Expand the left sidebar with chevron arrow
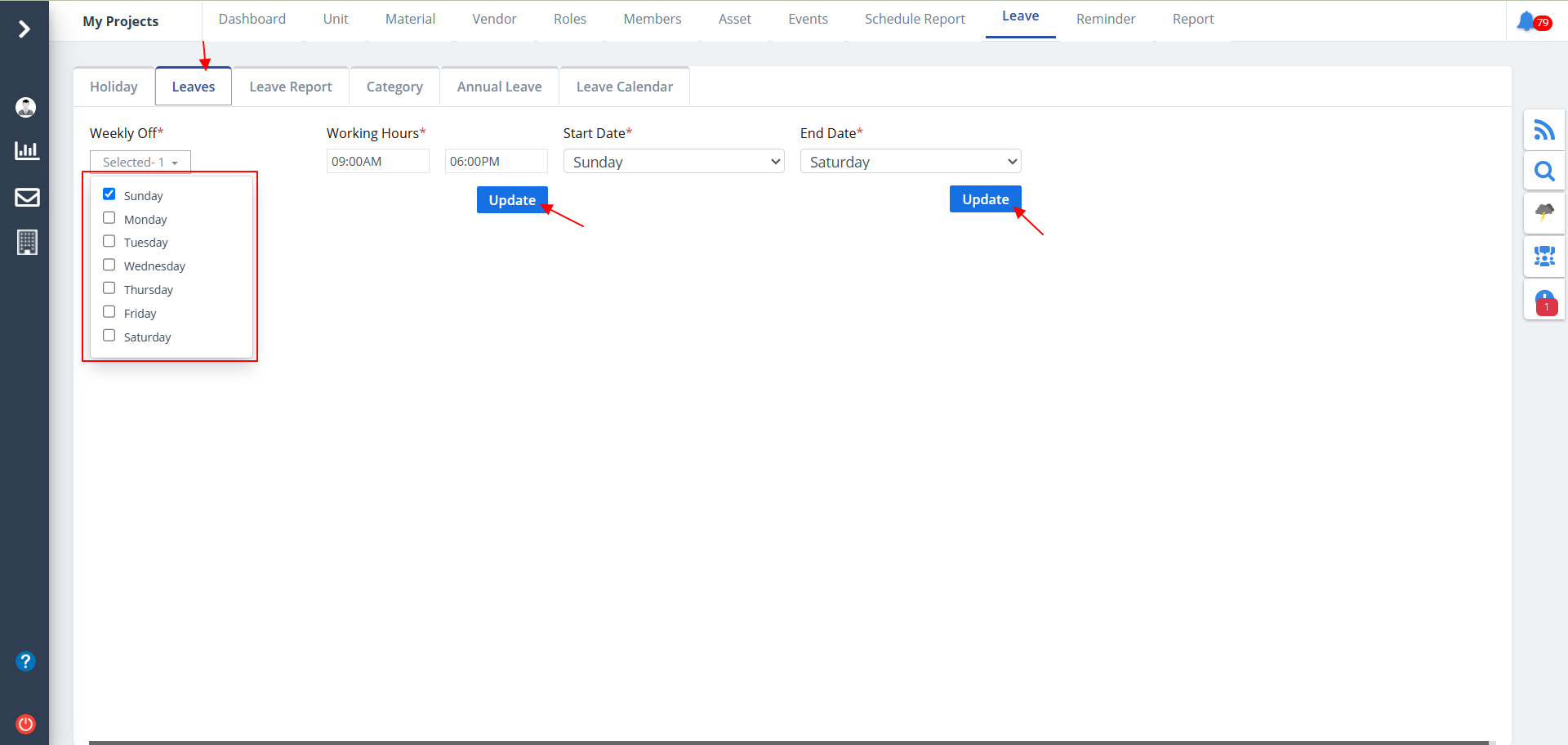 24,29
